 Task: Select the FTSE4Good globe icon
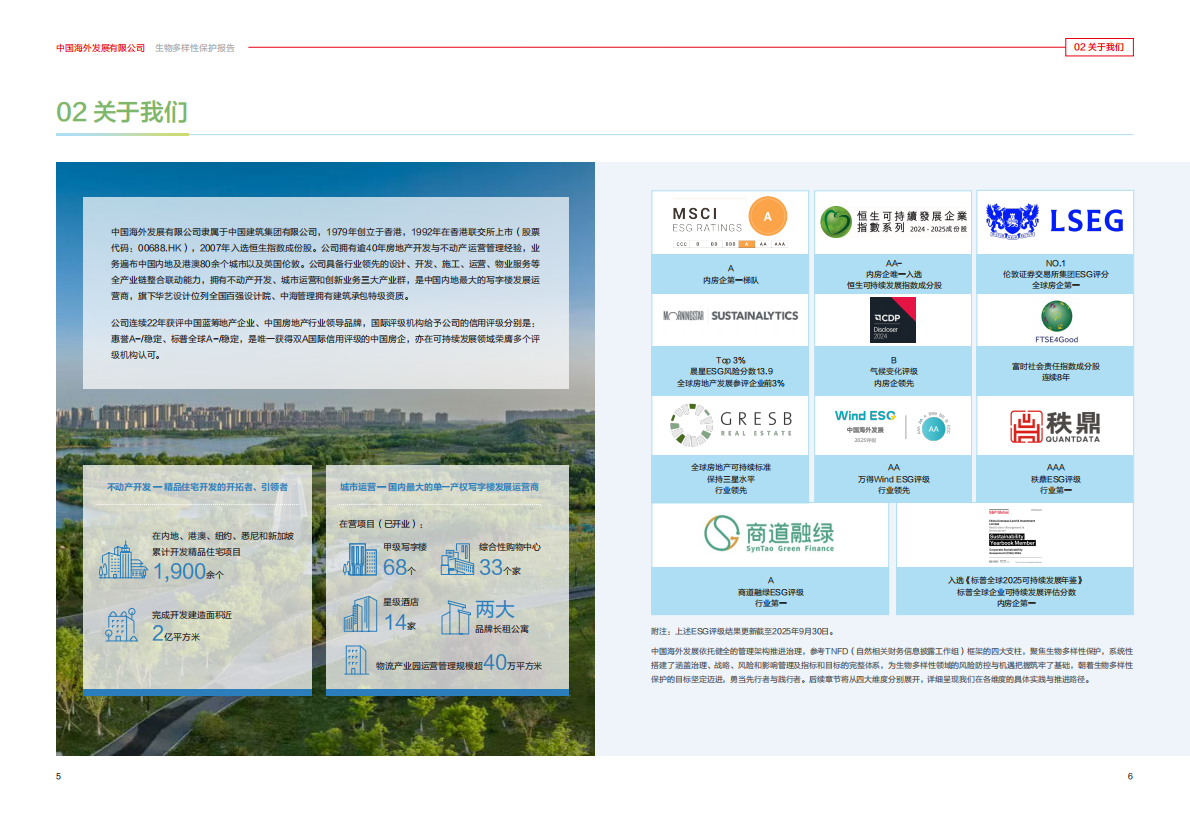tap(1057, 316)
